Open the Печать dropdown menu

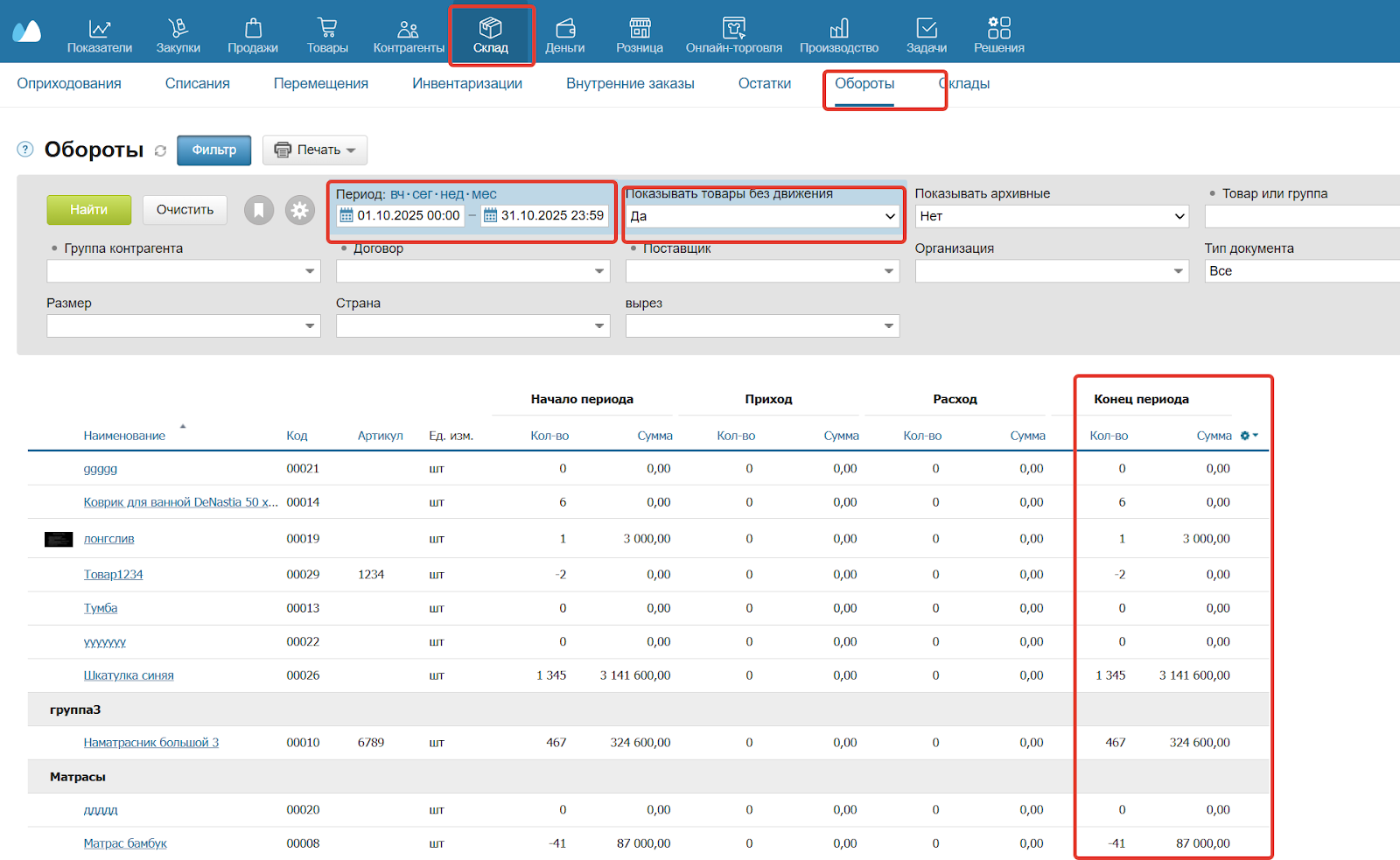(x=315, y=150)
